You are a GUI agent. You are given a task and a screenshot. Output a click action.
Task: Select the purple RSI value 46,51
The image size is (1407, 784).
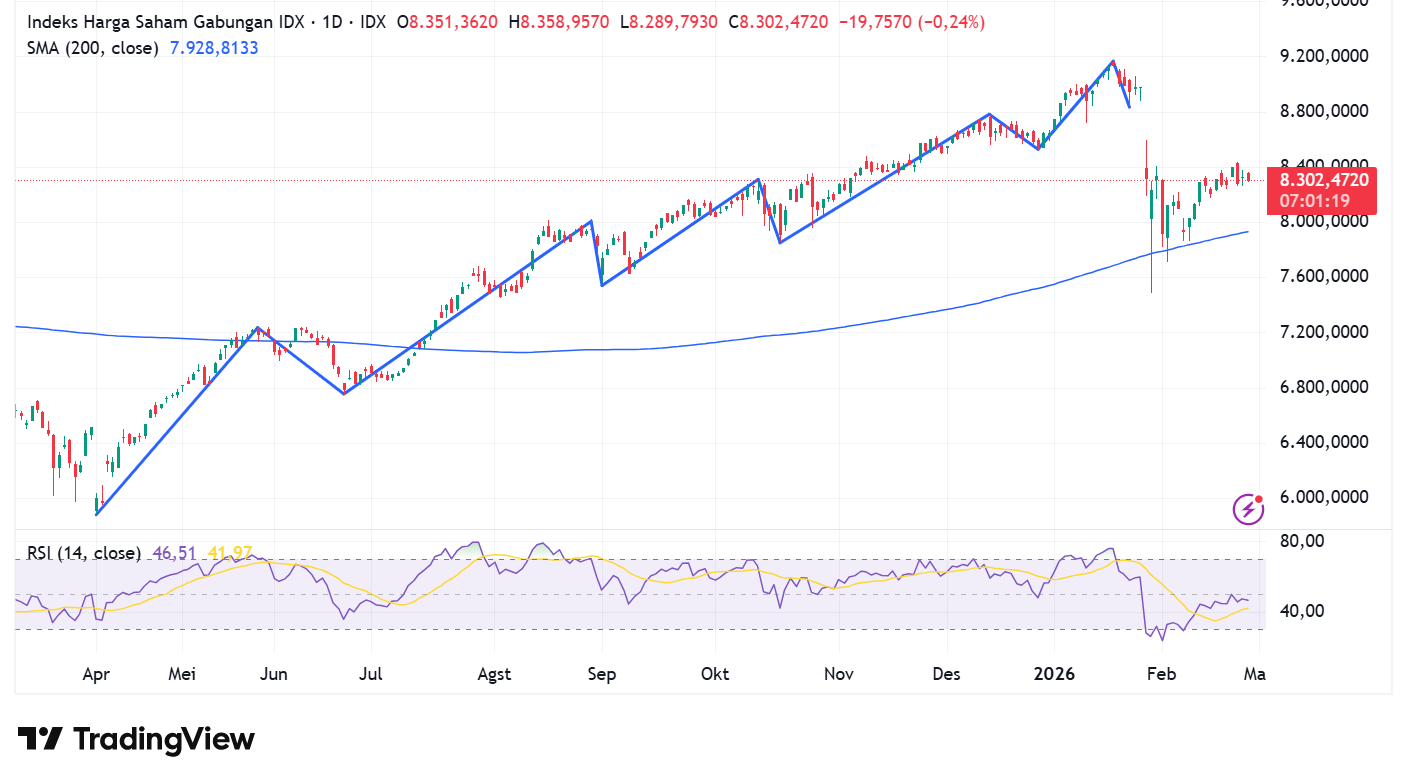[x=171, y=551]
